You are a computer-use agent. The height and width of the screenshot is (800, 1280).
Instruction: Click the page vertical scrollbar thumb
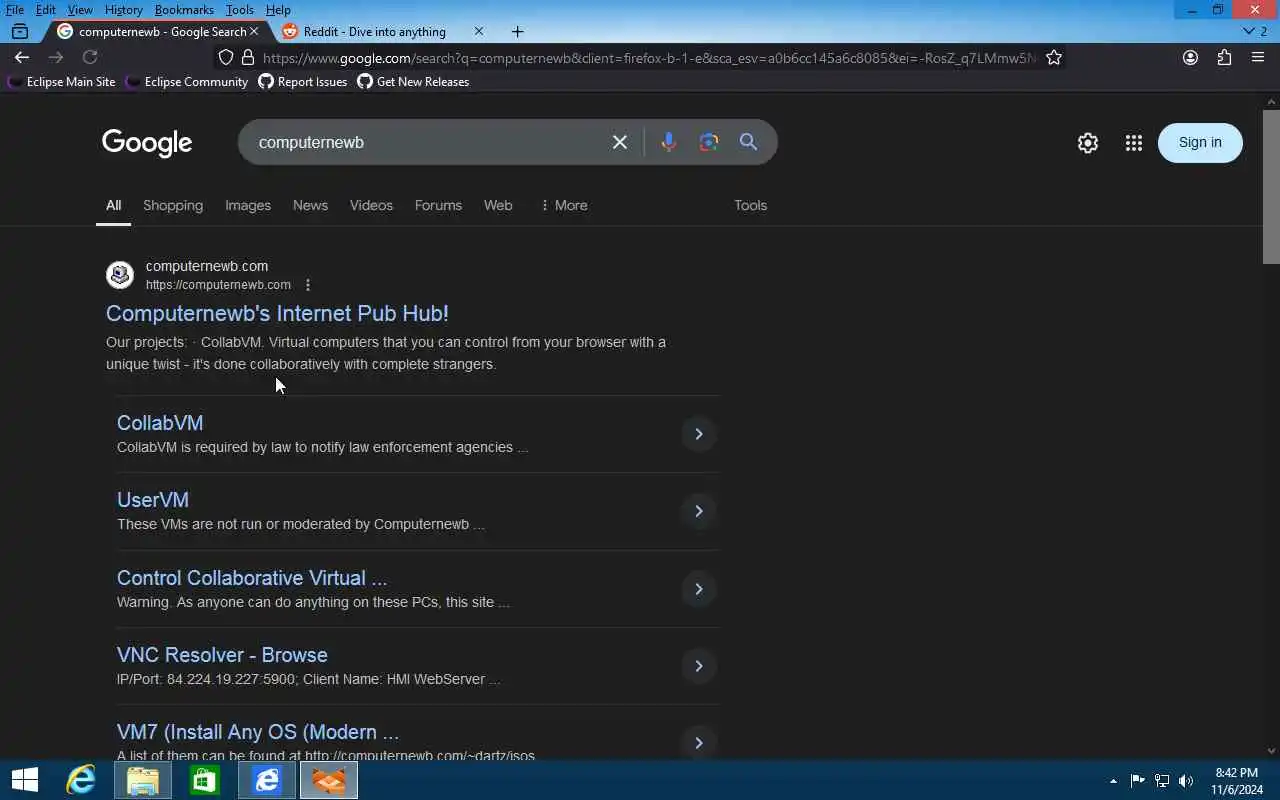[1271, 186]
